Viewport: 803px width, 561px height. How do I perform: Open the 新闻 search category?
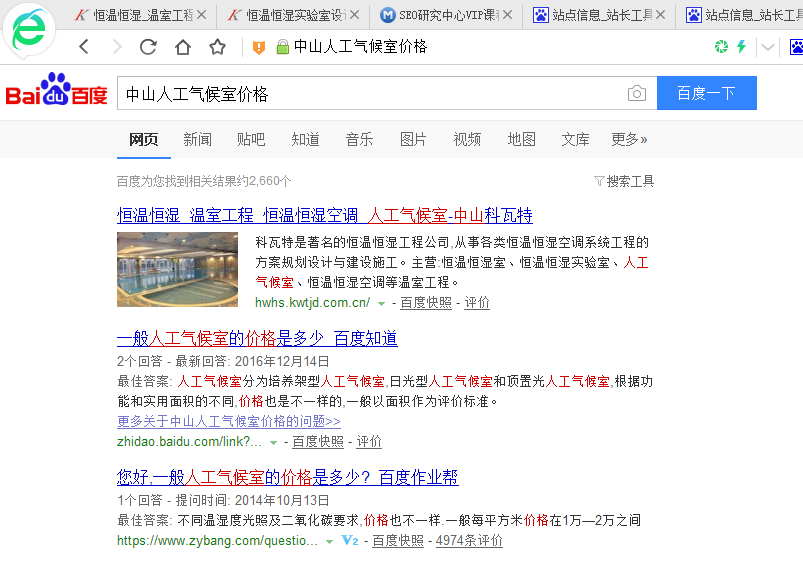coord(197,139)
